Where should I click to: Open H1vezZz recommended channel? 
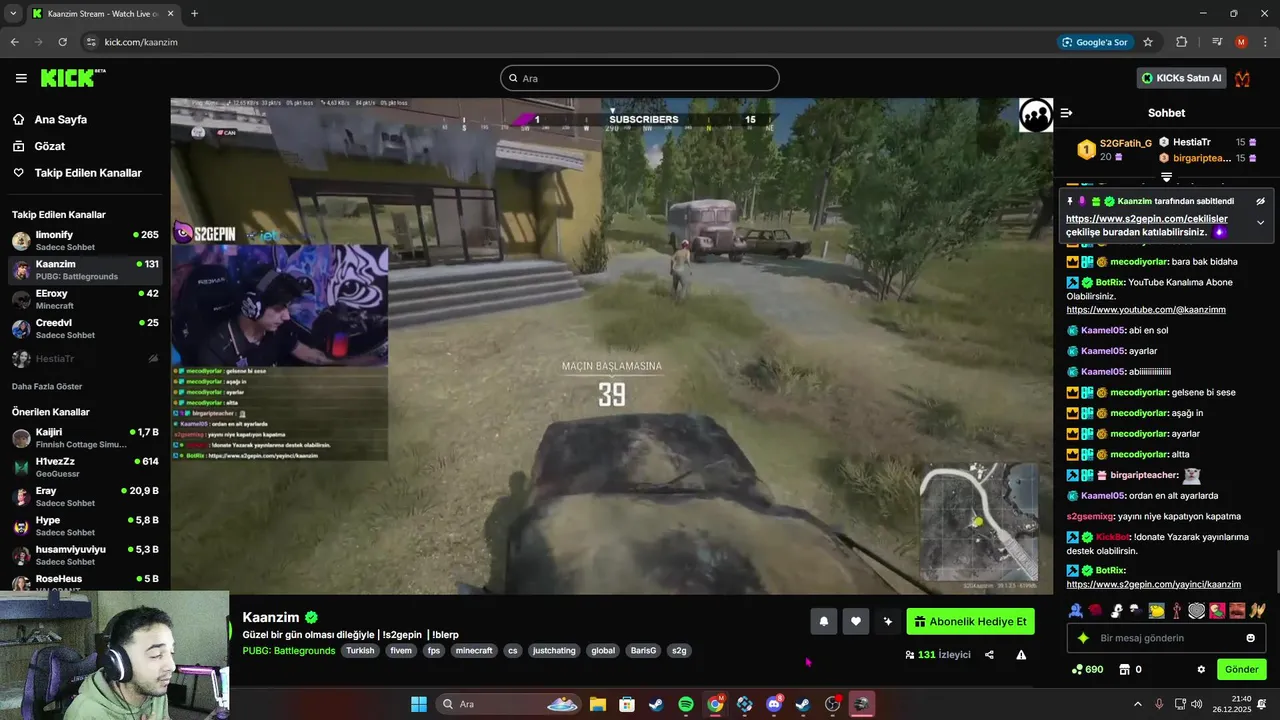click(85, 467)
